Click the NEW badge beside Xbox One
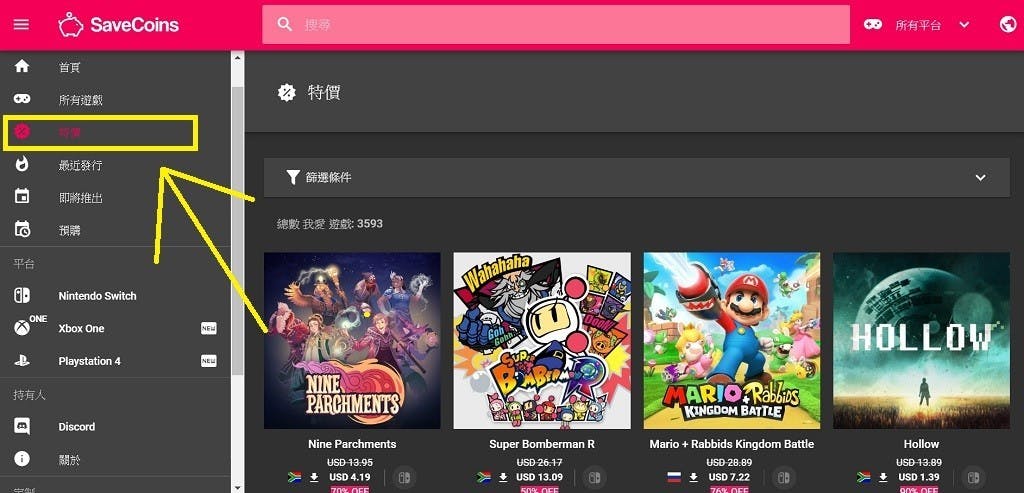This screenshot has height=493, width=1024. click(208, 328)
